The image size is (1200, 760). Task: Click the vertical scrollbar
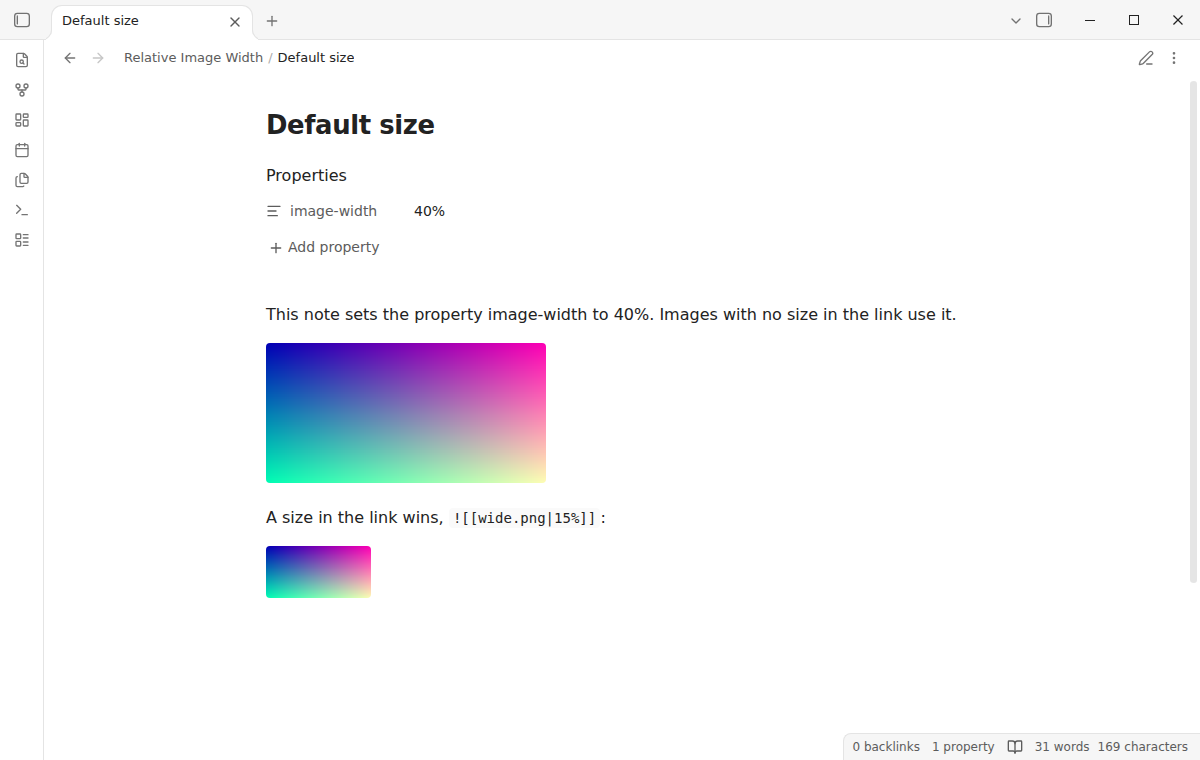[1193, 332]
